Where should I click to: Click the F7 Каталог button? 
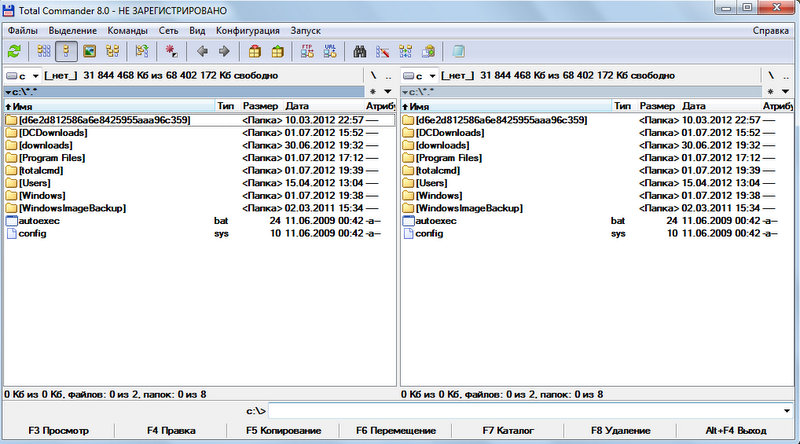(x=508, y=430)
